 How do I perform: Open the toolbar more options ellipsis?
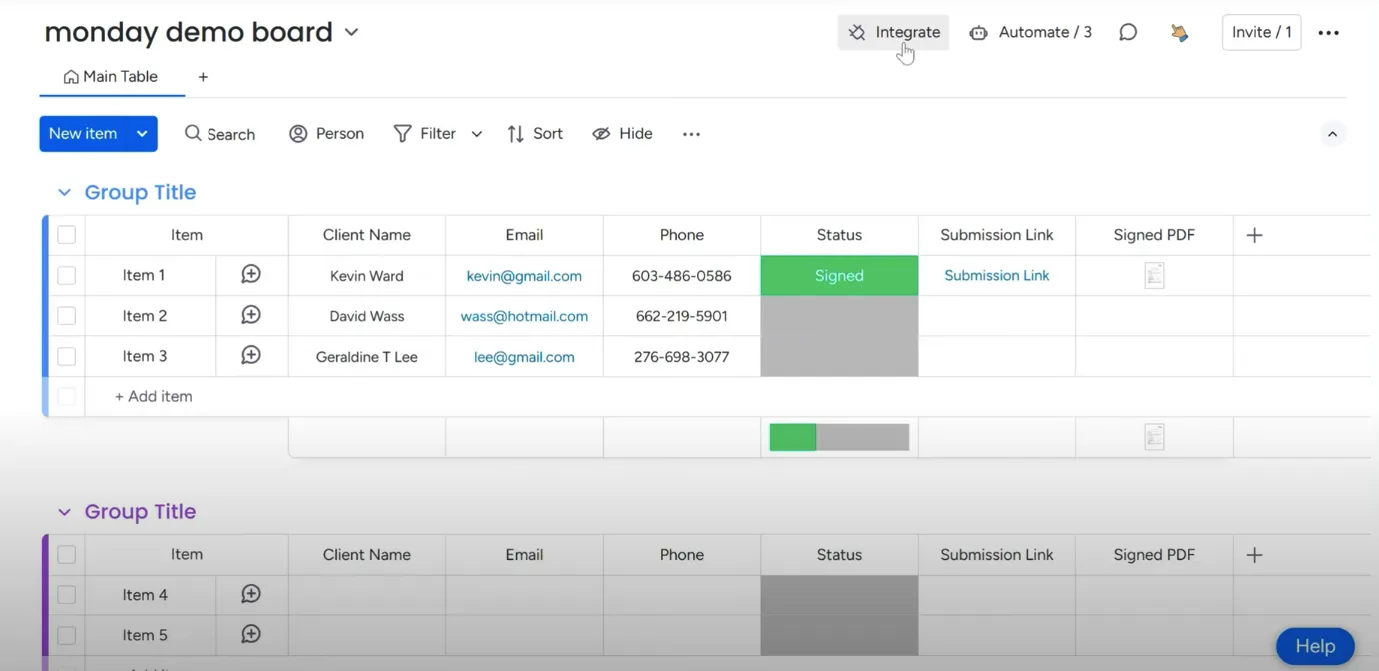tap(691, 134)
